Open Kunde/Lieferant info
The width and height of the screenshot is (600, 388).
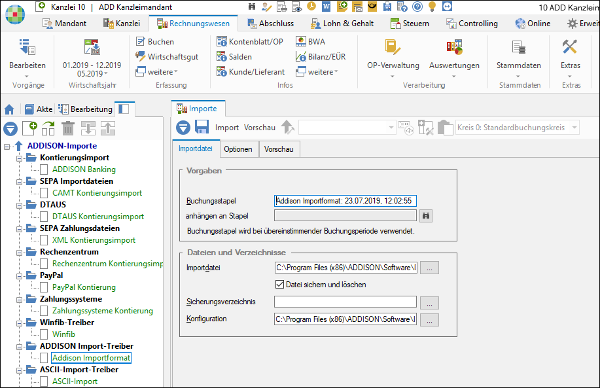coord(251,72)
